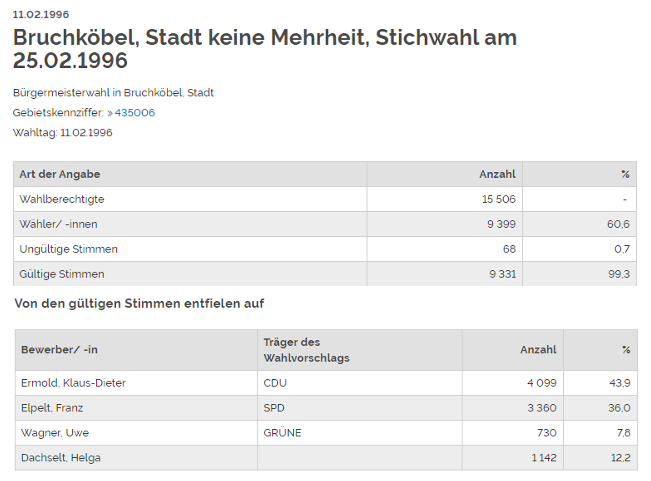
Task: Click the 'Bewerber/ -in' column header
Action: [x=60, y=350]
